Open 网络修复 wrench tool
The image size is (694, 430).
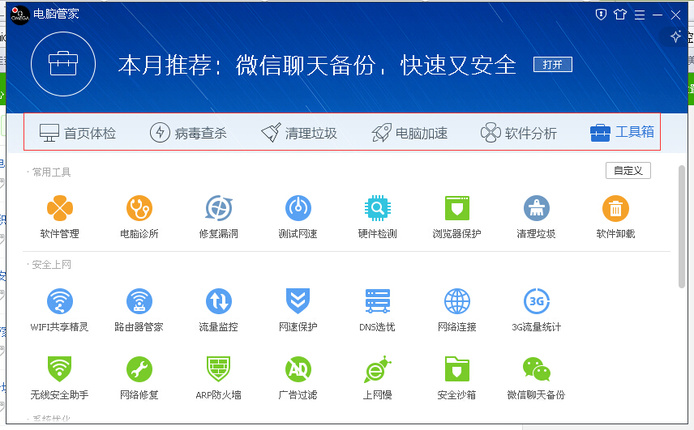(139, 377)
